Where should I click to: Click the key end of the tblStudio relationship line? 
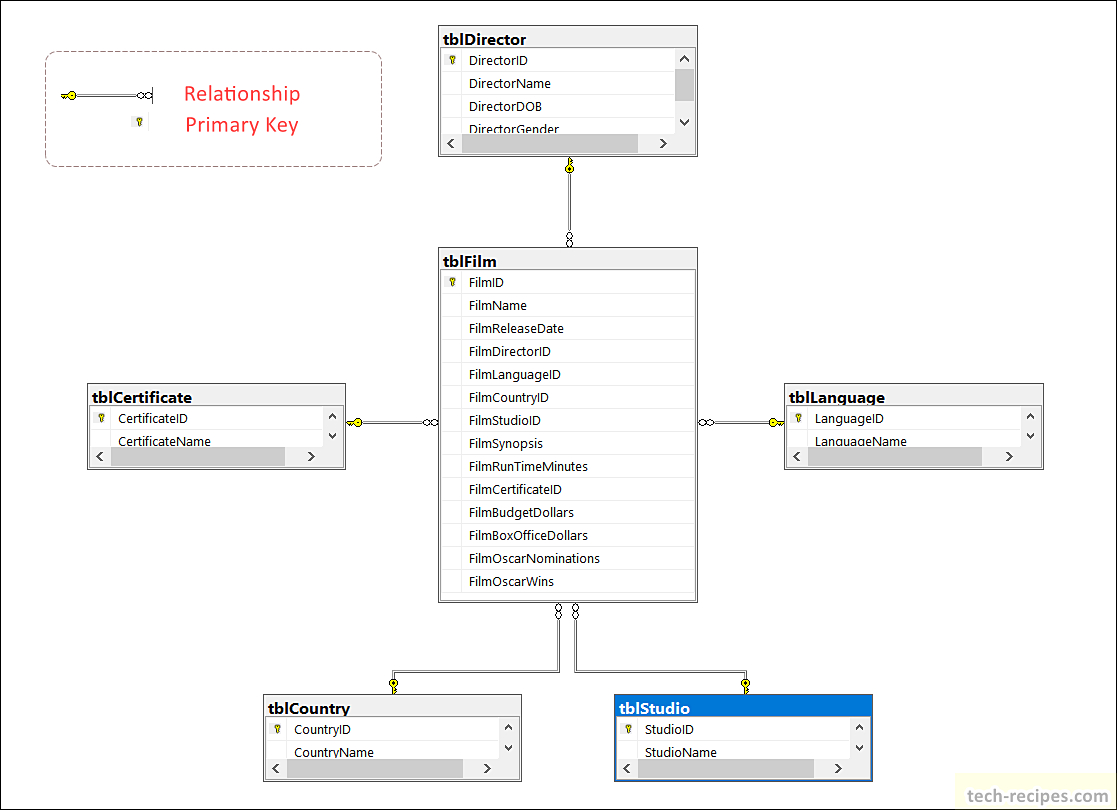coord(745,683)
